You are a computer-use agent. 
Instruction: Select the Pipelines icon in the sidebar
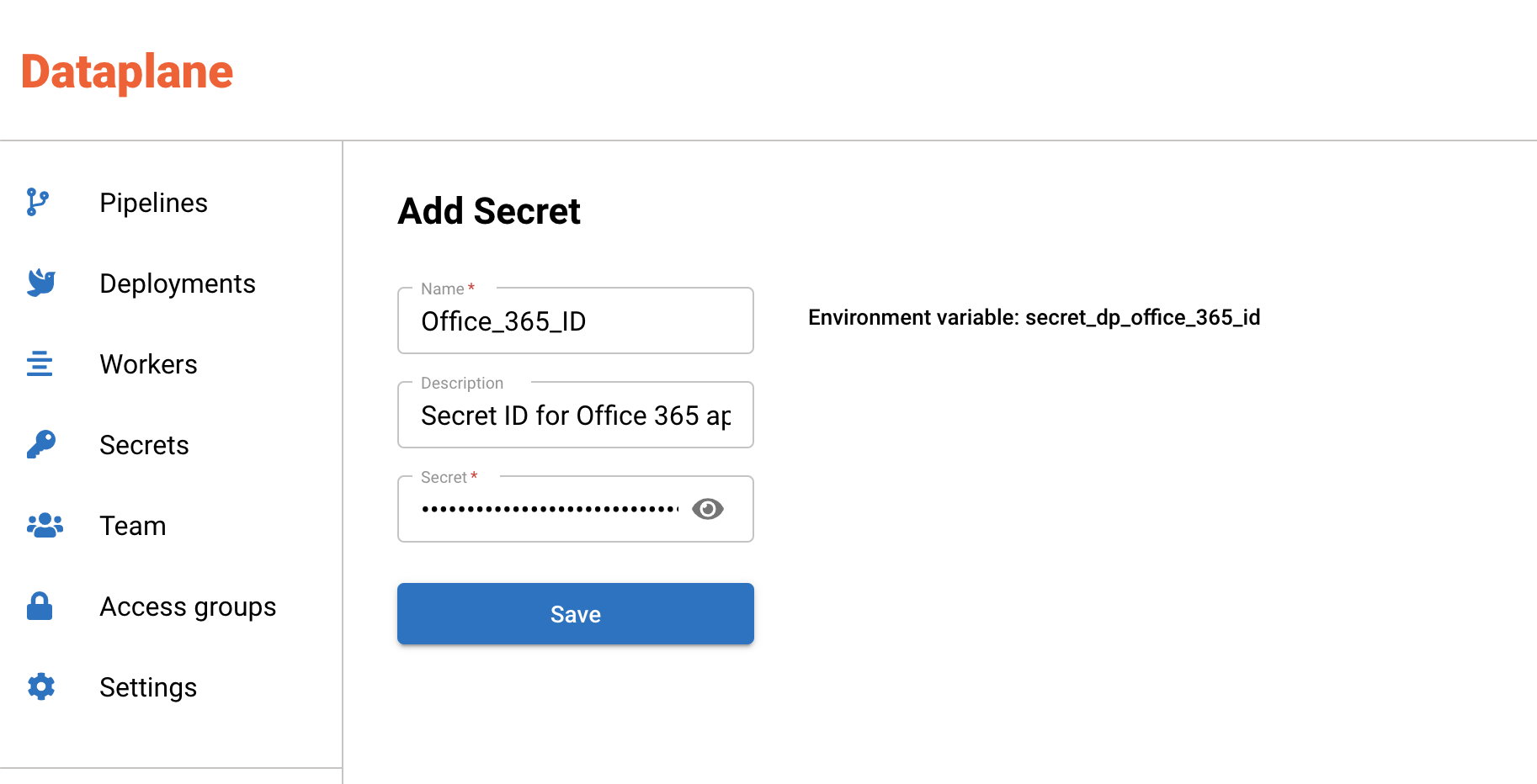coord(40,202)
